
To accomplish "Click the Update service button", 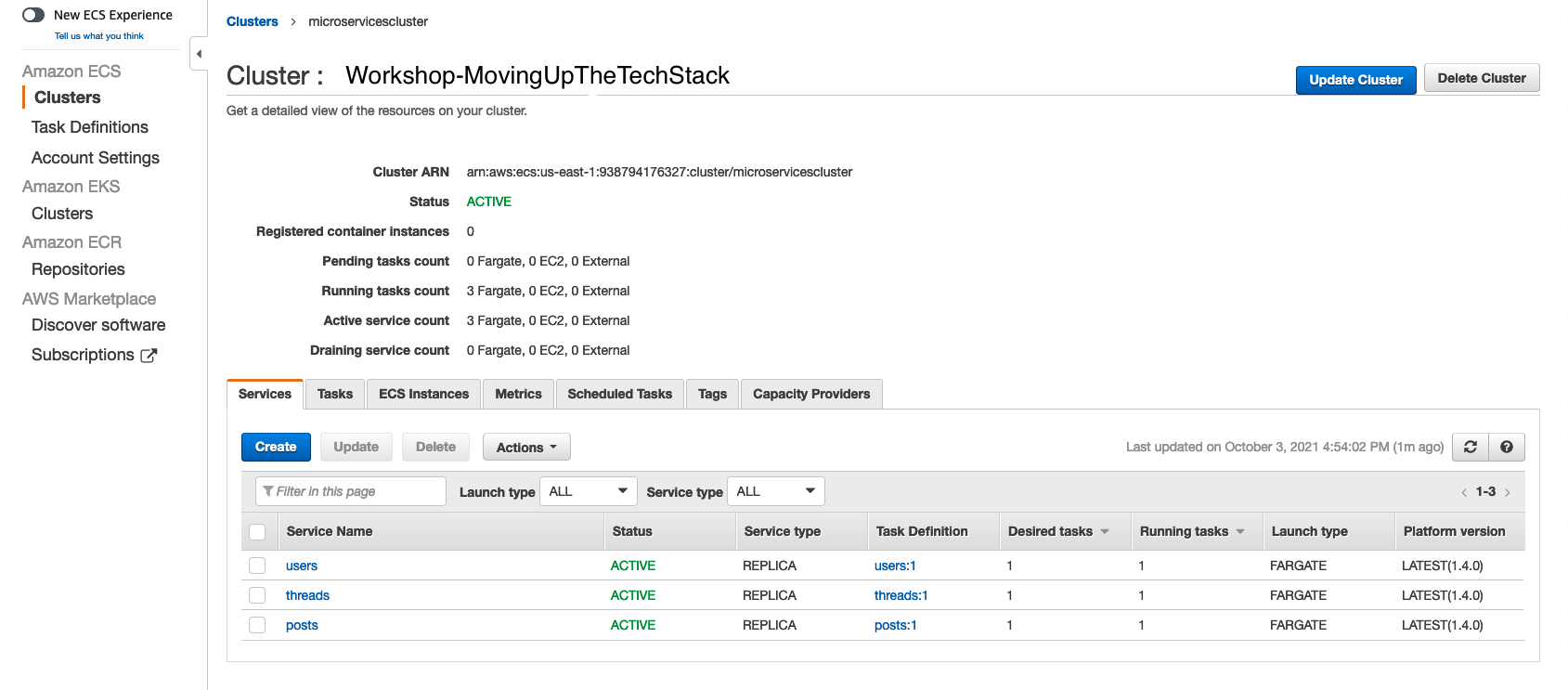I will 356,447.
